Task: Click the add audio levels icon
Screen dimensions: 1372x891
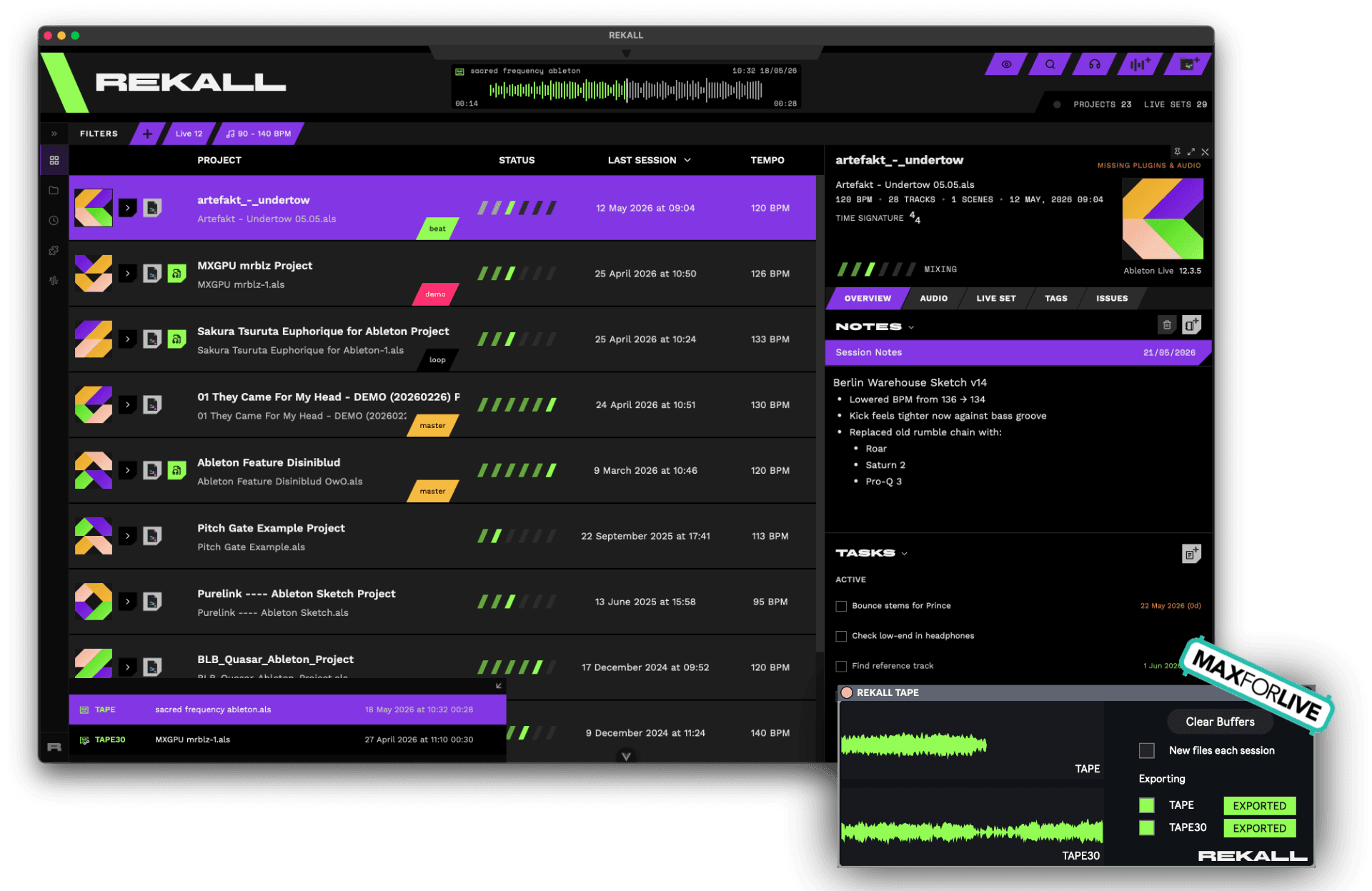Action: (x=1140, y=64)
